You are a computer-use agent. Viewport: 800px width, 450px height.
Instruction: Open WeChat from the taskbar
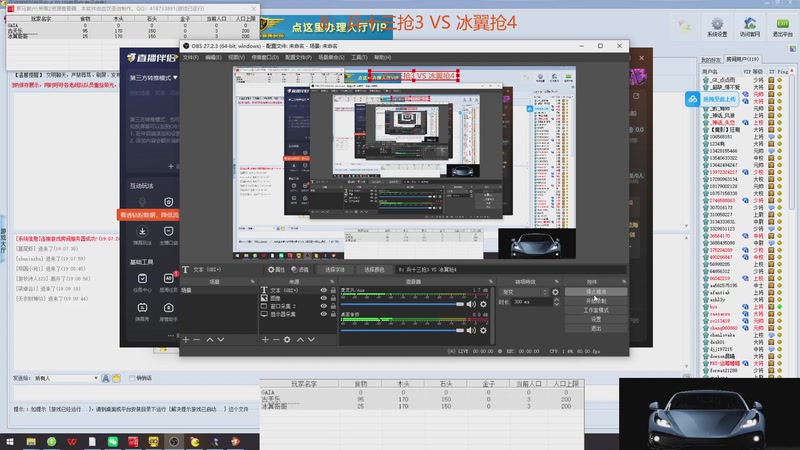(x=113, y=442)
